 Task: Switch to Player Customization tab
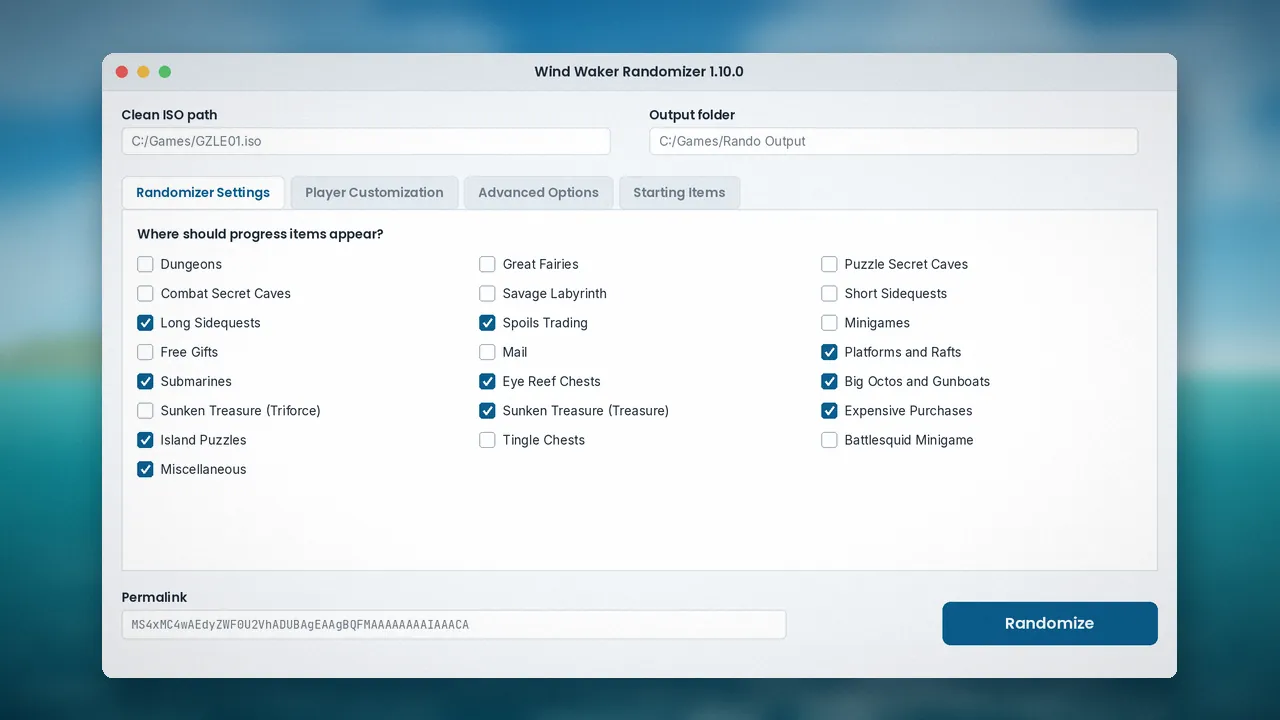tap(374, 193)
